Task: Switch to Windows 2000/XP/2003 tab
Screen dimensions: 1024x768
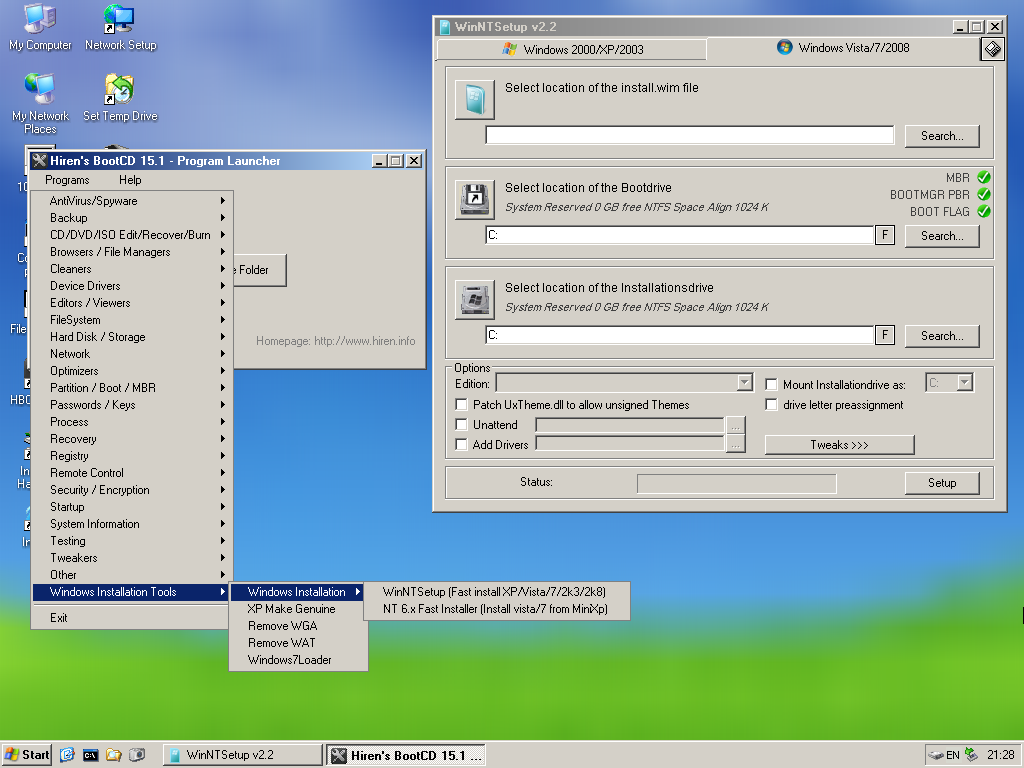Action: (572, 48)
